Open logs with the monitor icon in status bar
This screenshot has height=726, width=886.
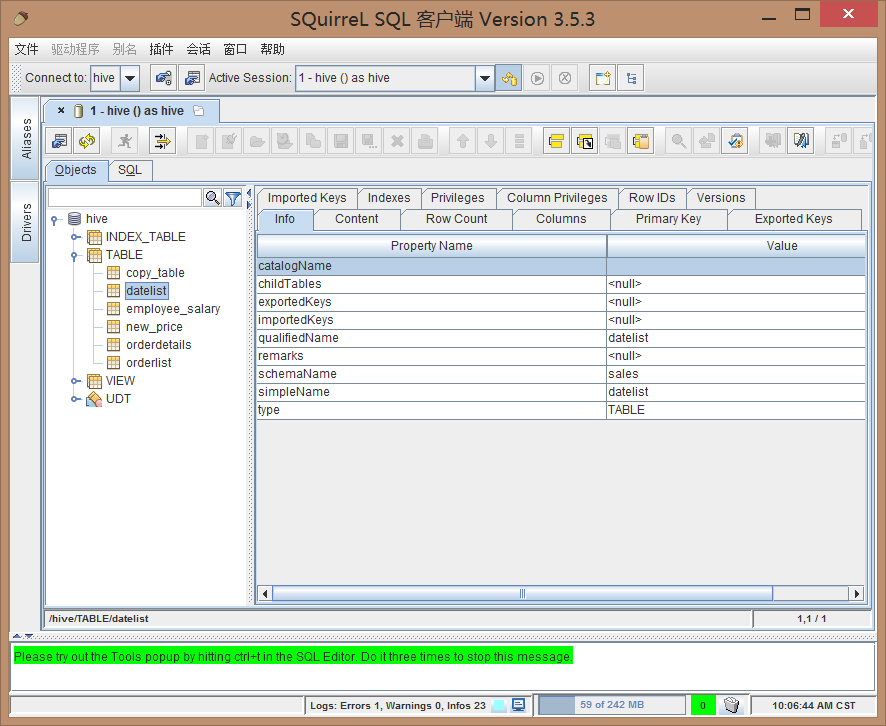point(518,705)
